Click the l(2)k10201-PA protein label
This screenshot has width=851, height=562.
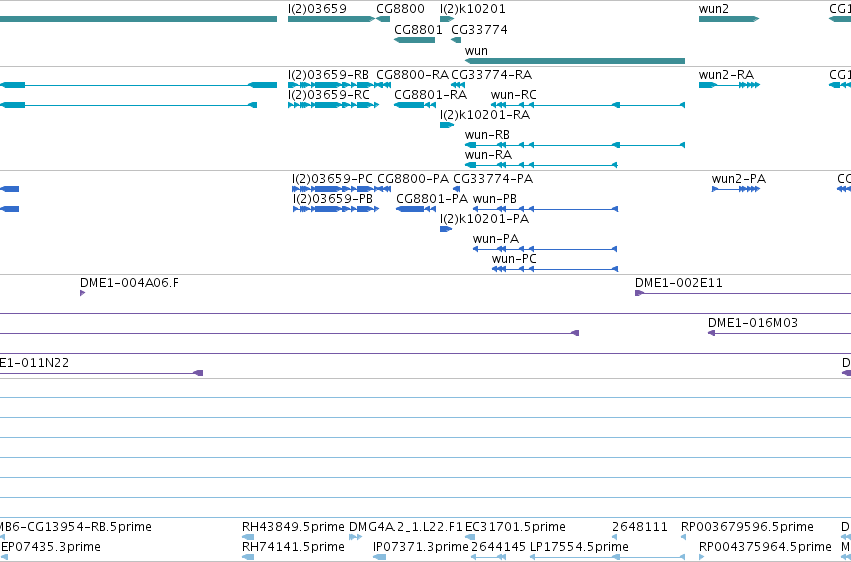click(x=484, y=219)
